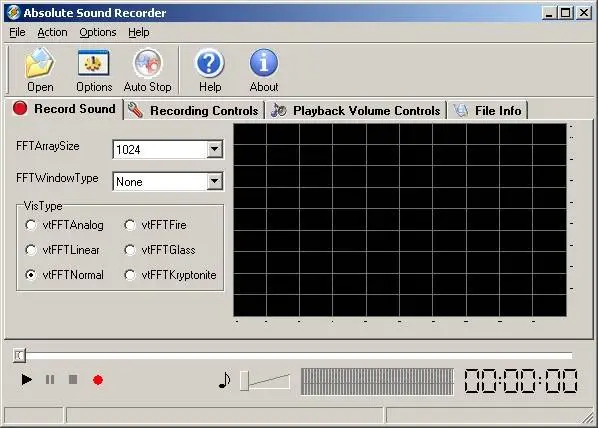Switch to the Recording Controls tab
Screen dimensions: 598x428
point(194,111)
